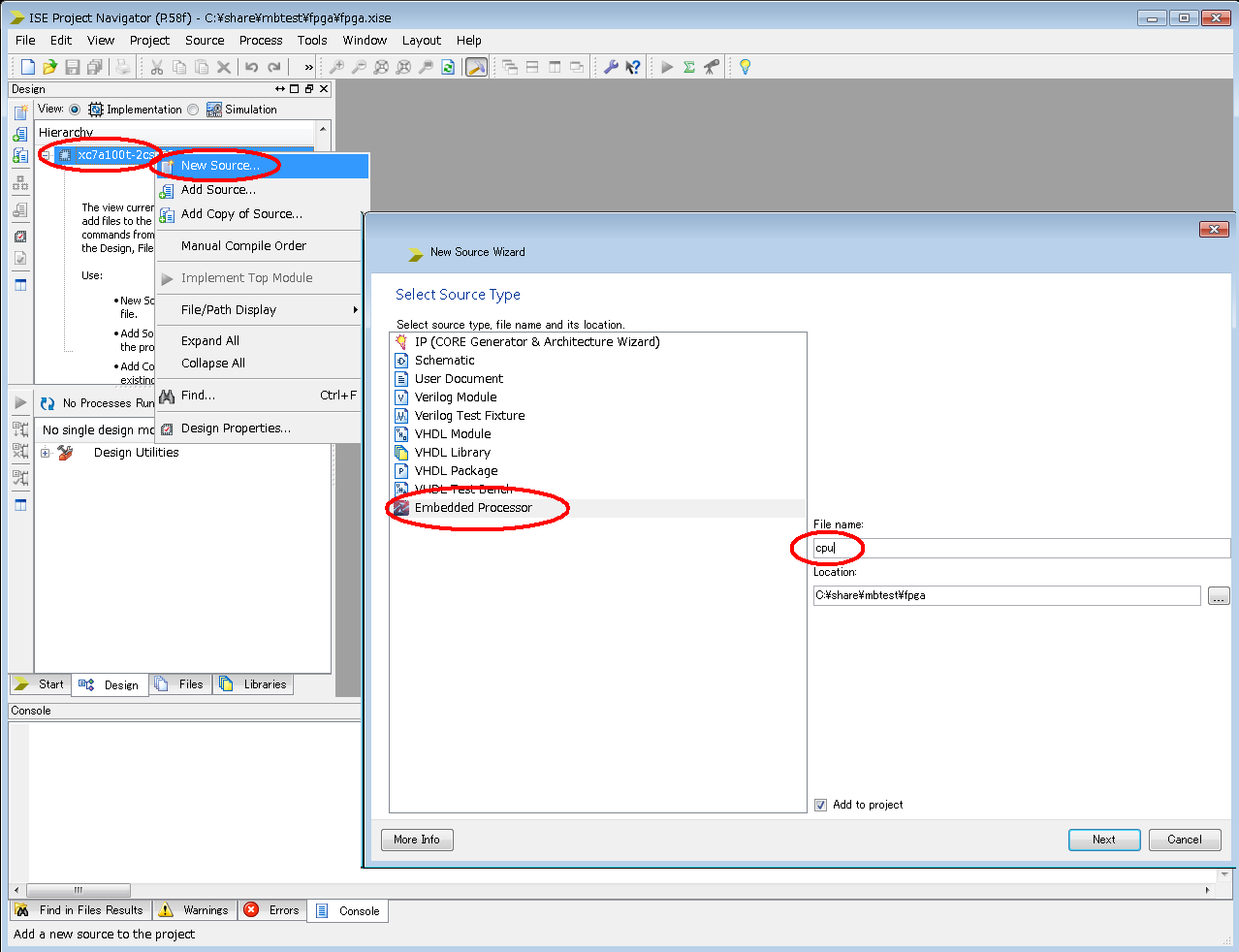Click the Next button in wizard

(1103, 840)
